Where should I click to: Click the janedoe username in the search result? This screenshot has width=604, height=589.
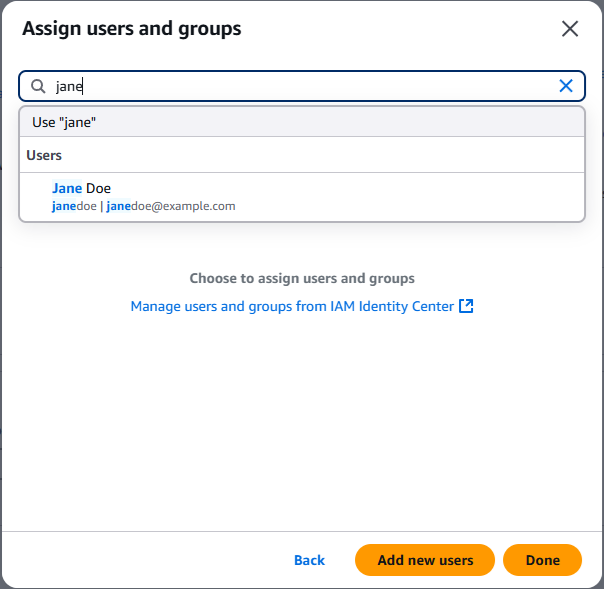tap(74, 206)
